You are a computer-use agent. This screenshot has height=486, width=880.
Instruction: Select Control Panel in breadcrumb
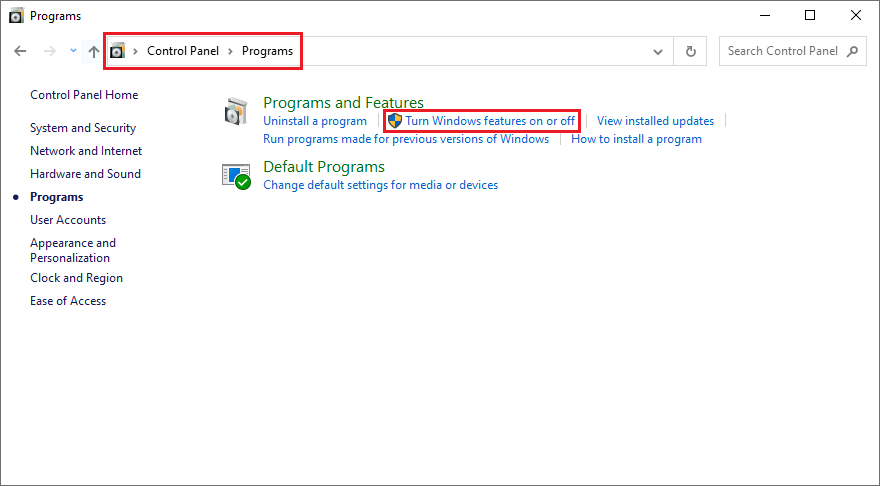[183, 51]
